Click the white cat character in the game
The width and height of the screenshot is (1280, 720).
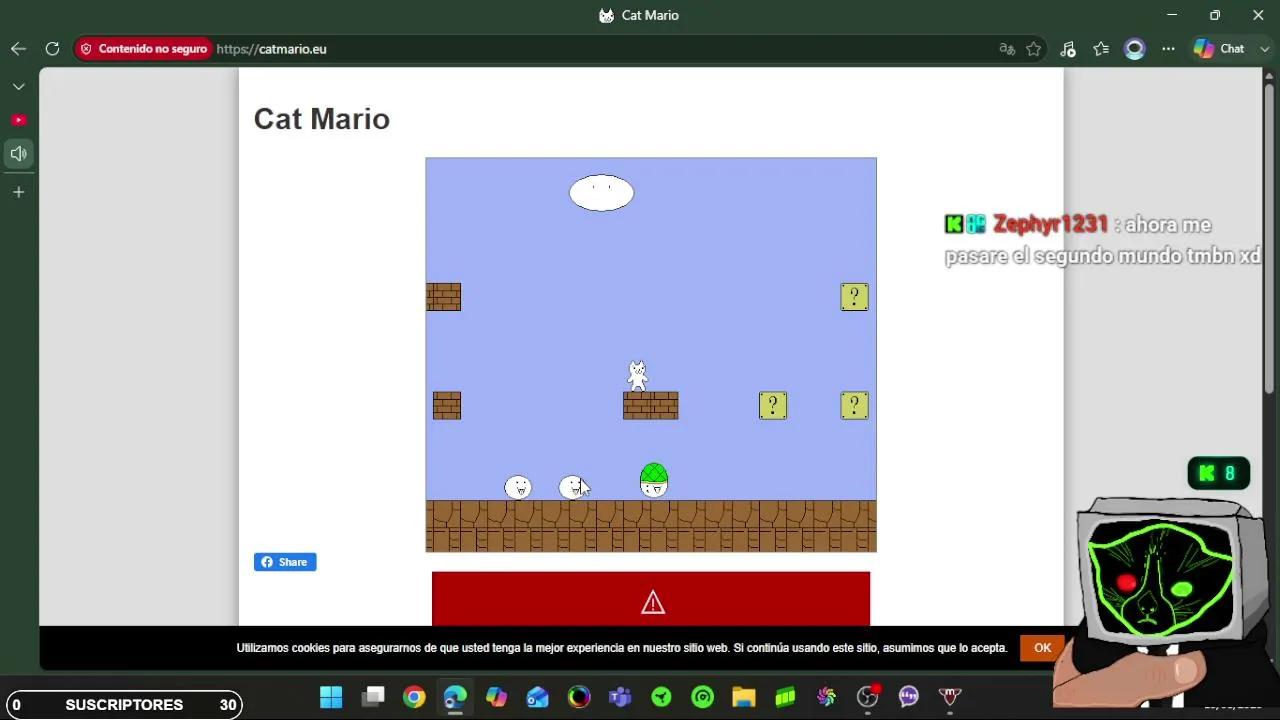[x=637, y=375]
